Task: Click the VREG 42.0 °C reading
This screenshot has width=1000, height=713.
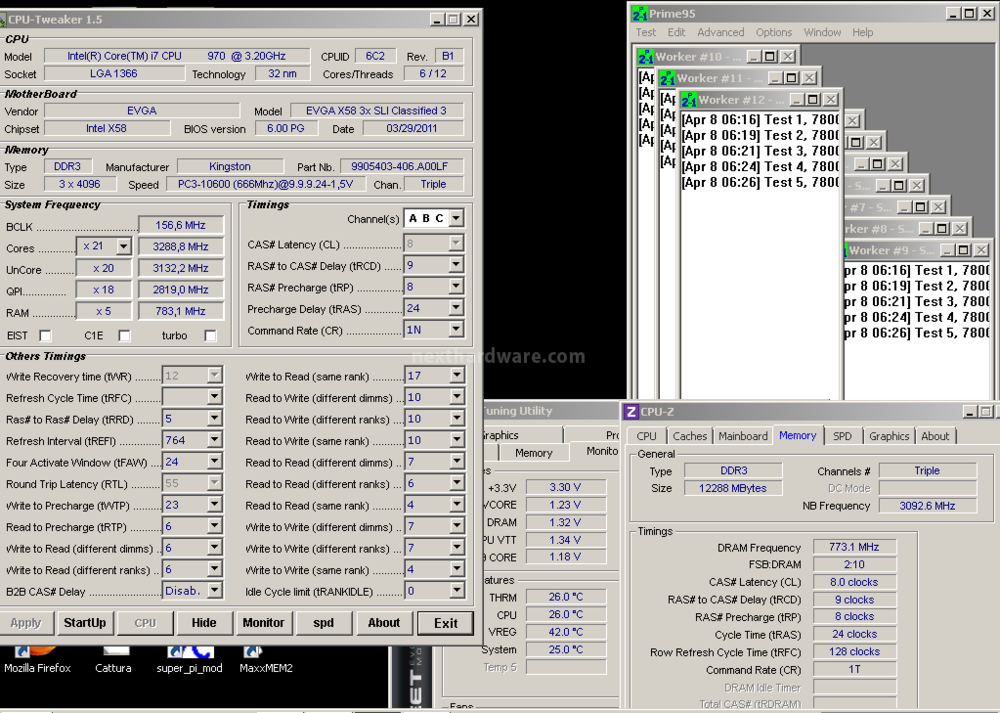Action: point(565,632)
